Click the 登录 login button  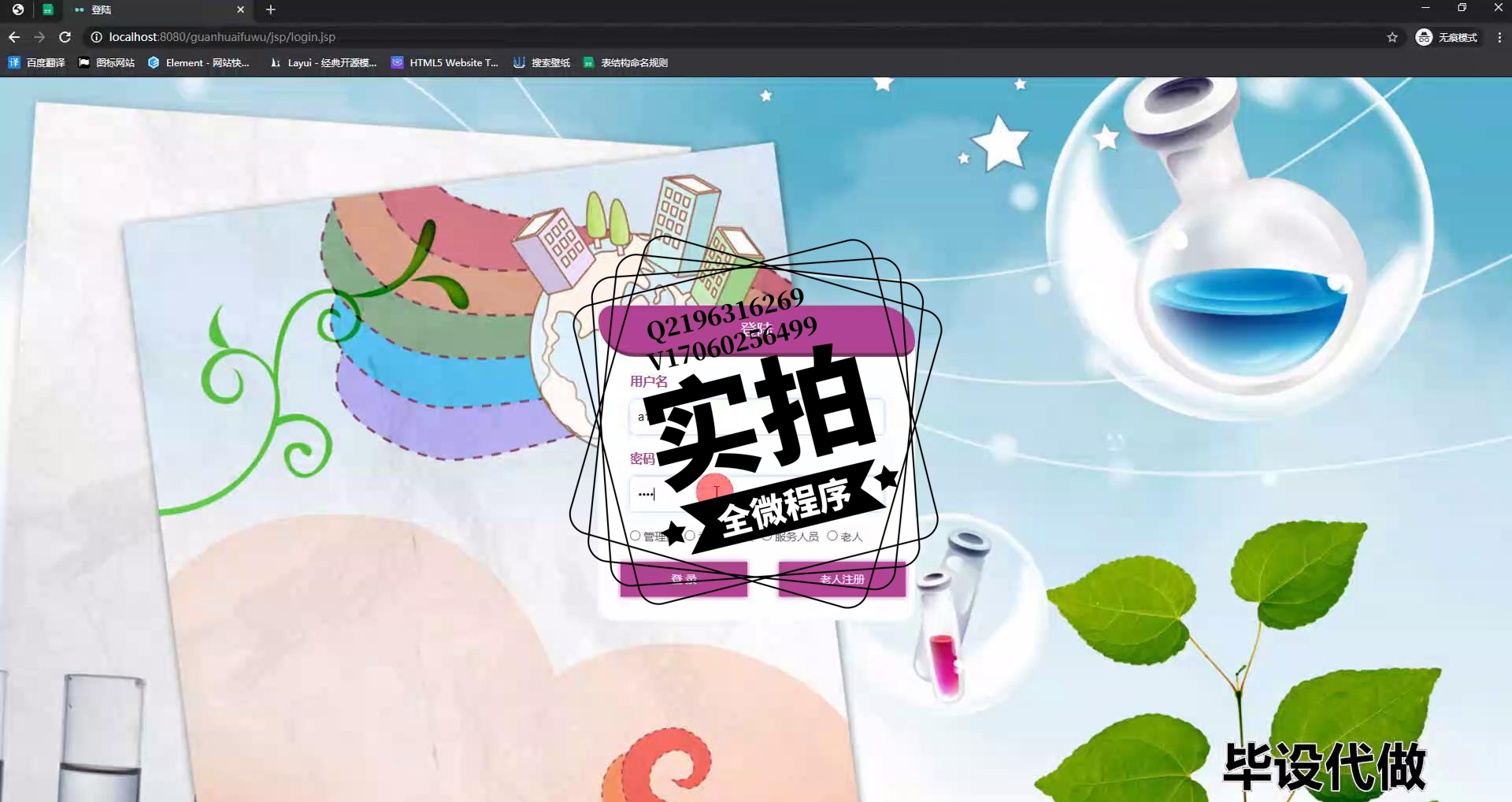[684, 579]
